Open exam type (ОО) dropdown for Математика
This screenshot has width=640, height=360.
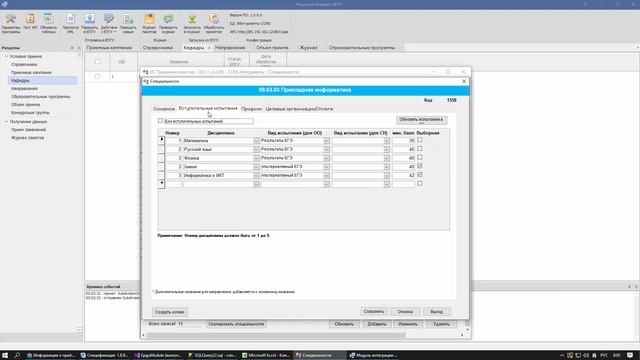(x=326, y=140)
